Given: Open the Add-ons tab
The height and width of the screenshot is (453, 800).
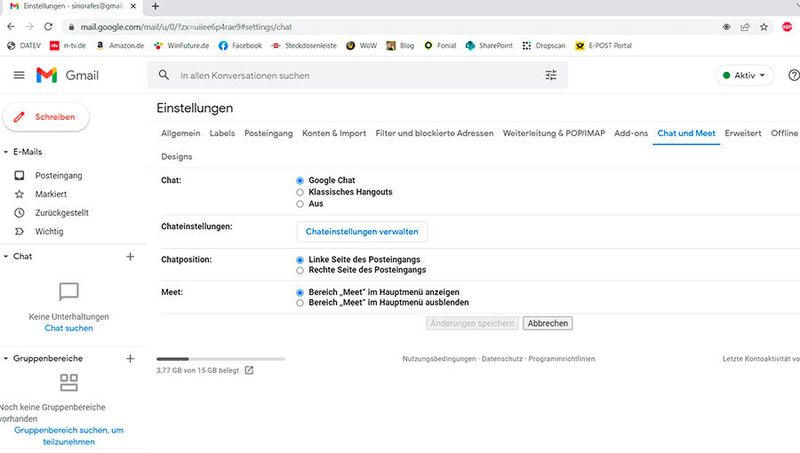Looking at the screenshot, I should [x=631, y=133].
